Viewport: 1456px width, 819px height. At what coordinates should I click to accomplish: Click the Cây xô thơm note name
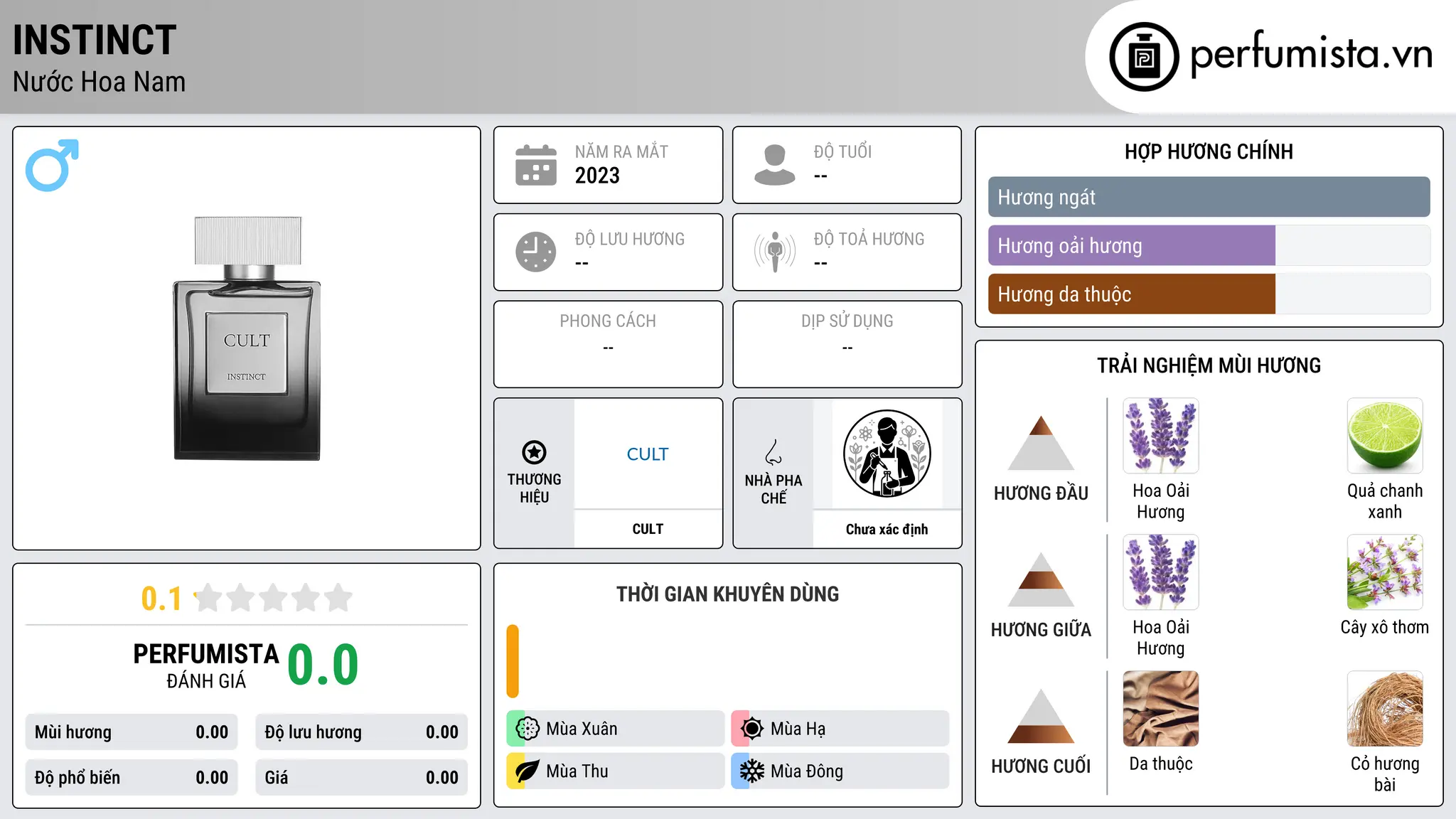pyautogui.click(x=1385, y=627)
